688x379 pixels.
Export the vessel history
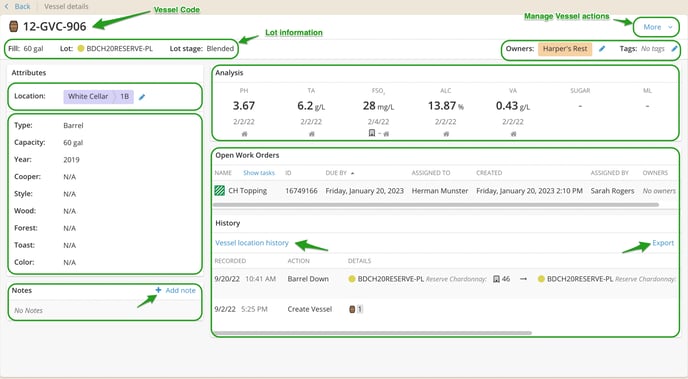(x=663, y=243)
